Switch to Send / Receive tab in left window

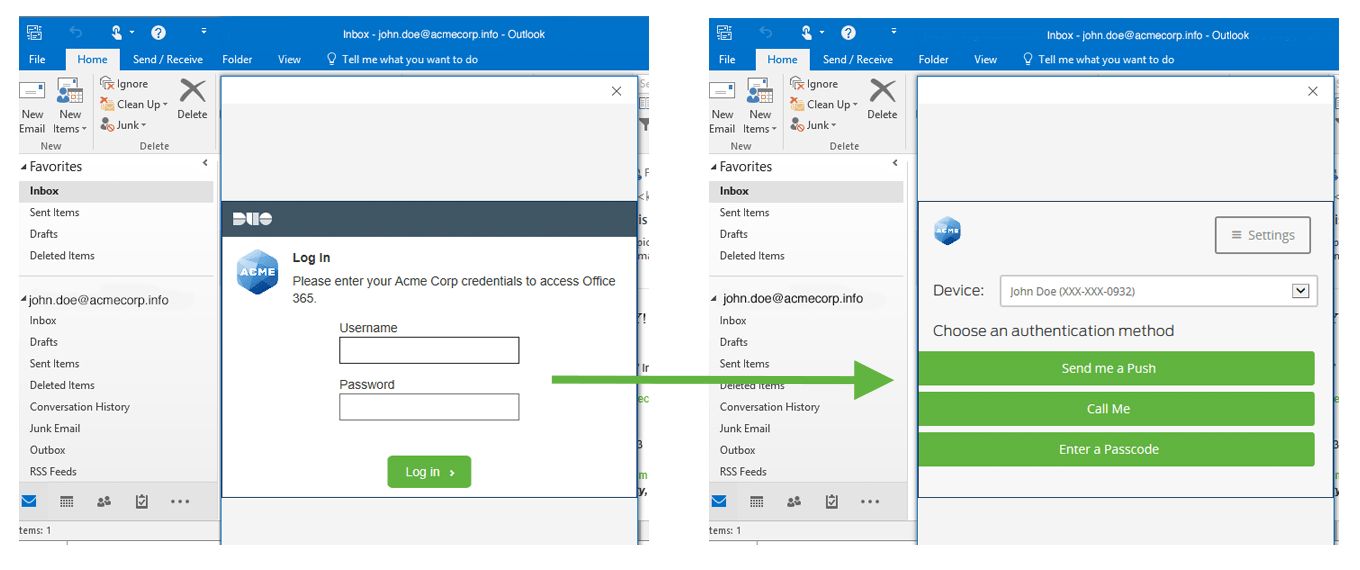(168, 59)
